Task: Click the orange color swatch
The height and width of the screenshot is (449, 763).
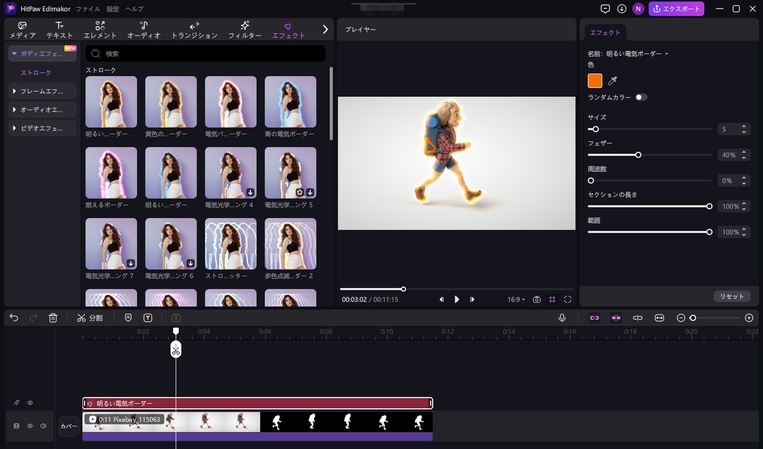Action: [x=595, y=80]
